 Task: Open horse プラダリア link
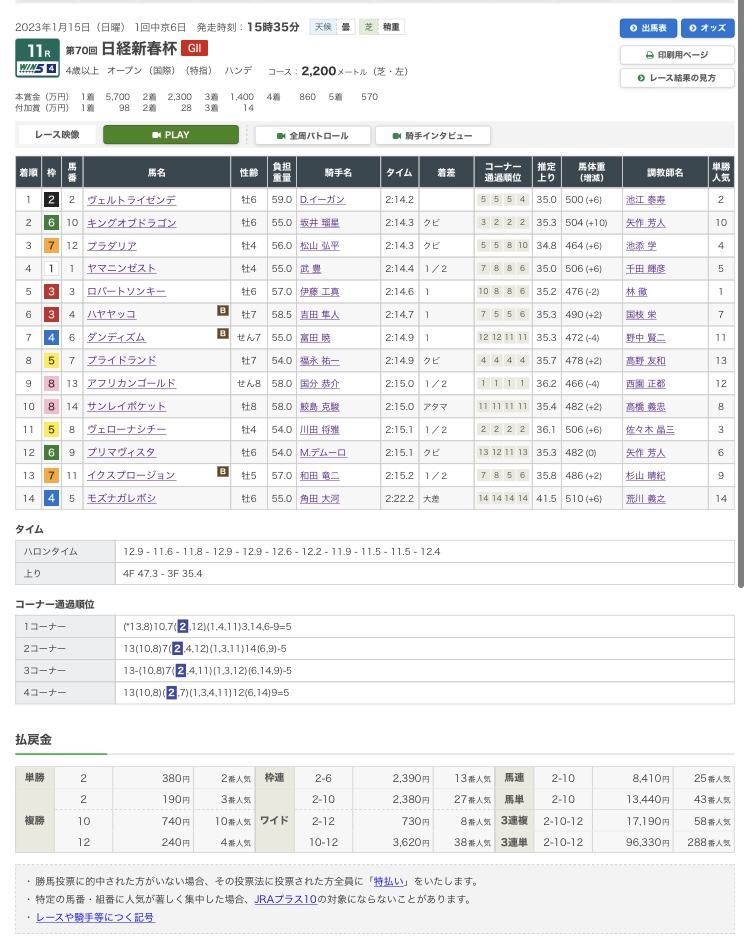pos(112,245)
